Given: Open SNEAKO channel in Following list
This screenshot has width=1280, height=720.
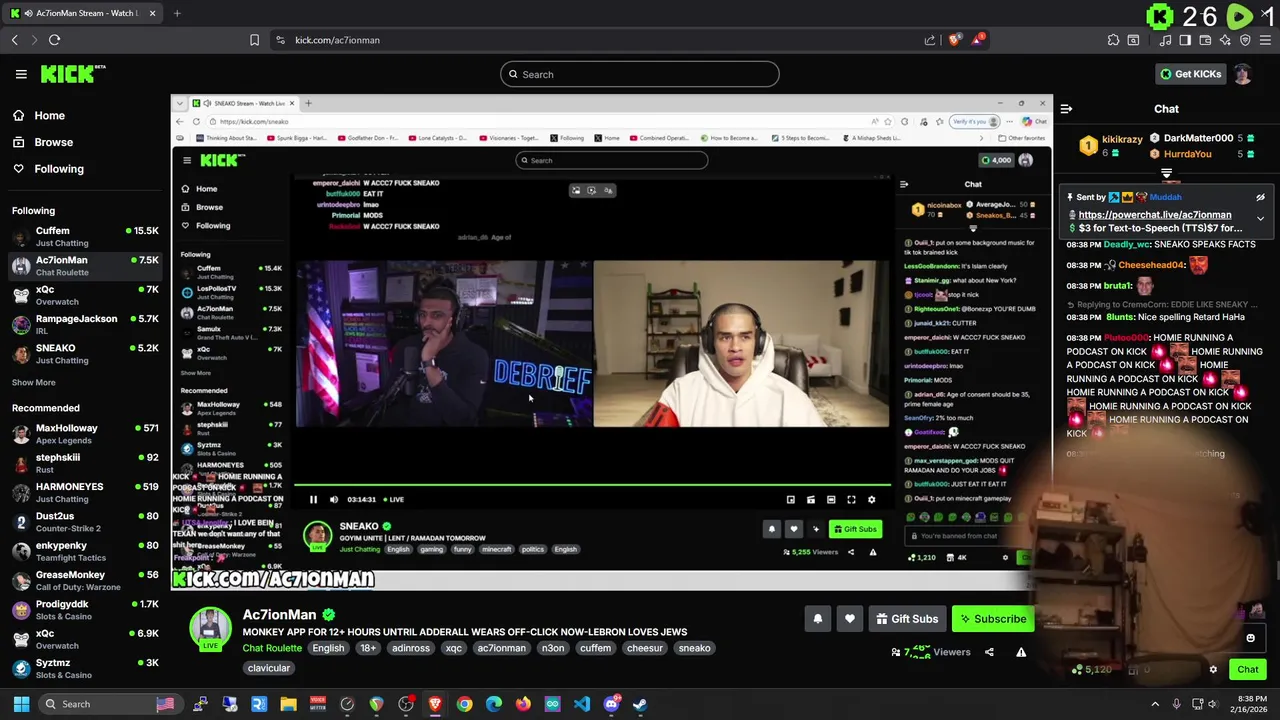Looking at the screenshot, I should (x=85, y=353).
